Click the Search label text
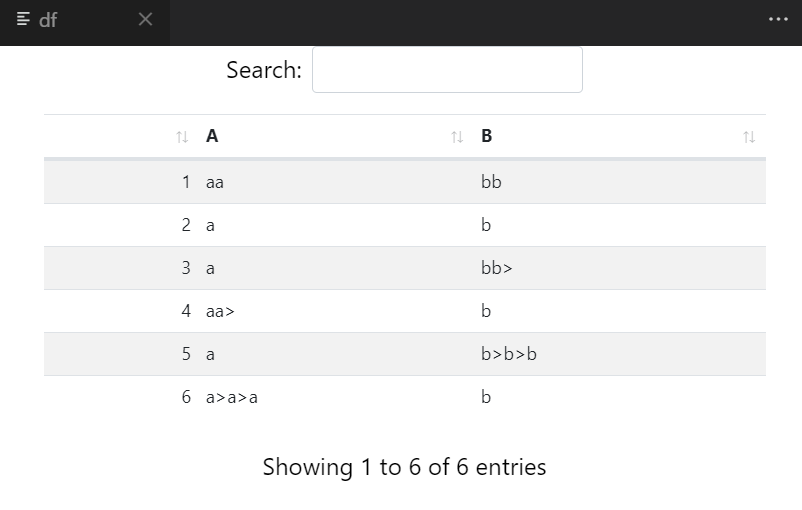802x510 pixels. coord(263,70)
